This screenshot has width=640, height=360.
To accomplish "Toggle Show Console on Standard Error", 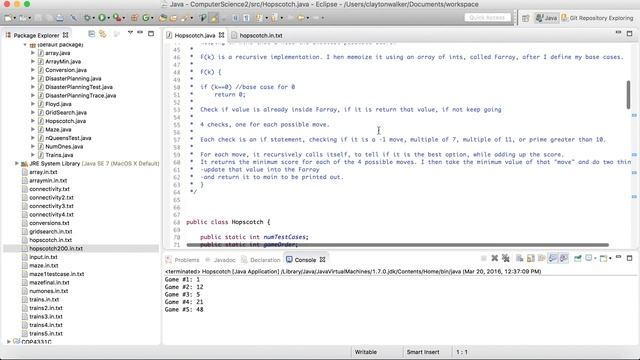I will click(x=564, y=258).
